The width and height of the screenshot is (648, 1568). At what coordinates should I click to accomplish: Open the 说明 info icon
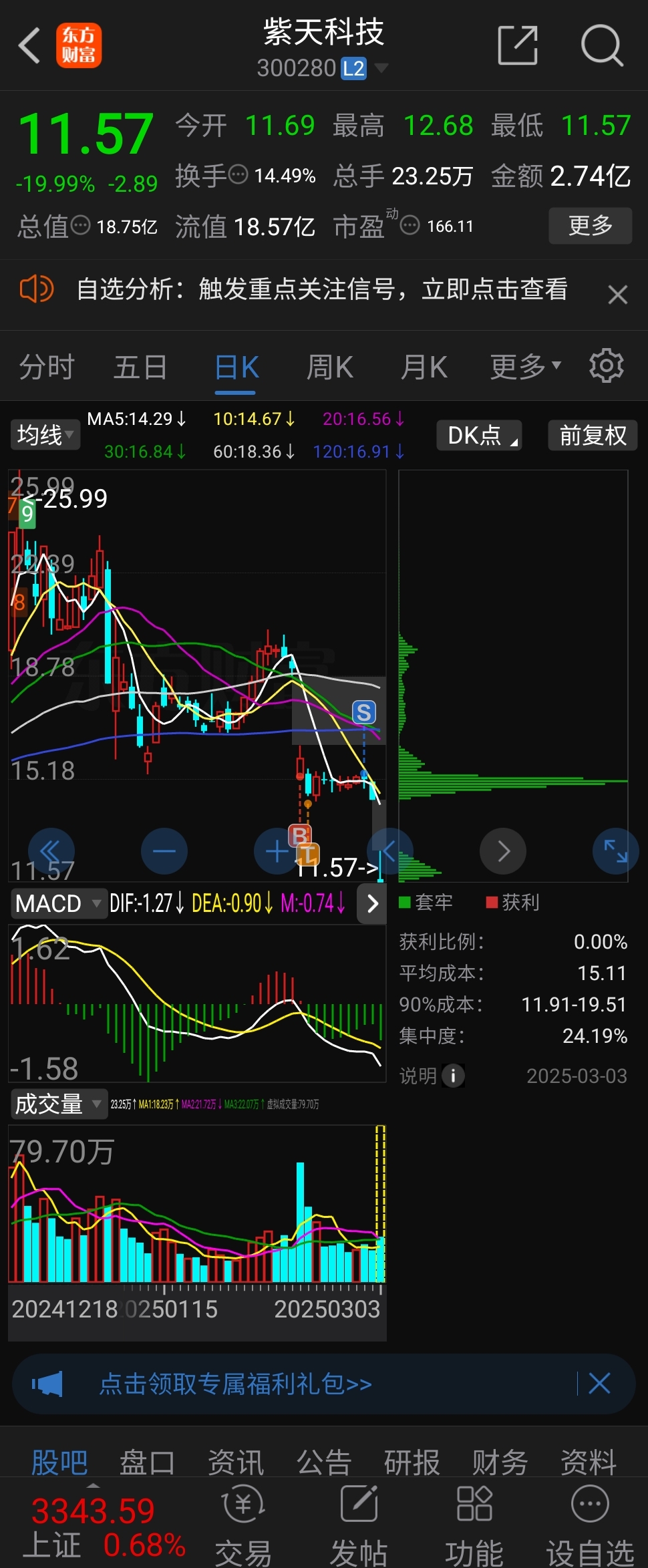pos(453,1076)
